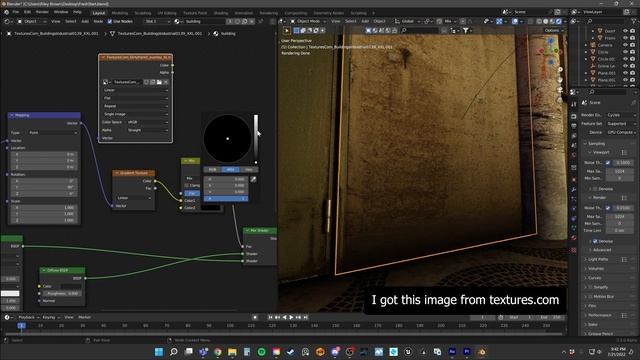Open timeline Keying popover

click(51, 317)
